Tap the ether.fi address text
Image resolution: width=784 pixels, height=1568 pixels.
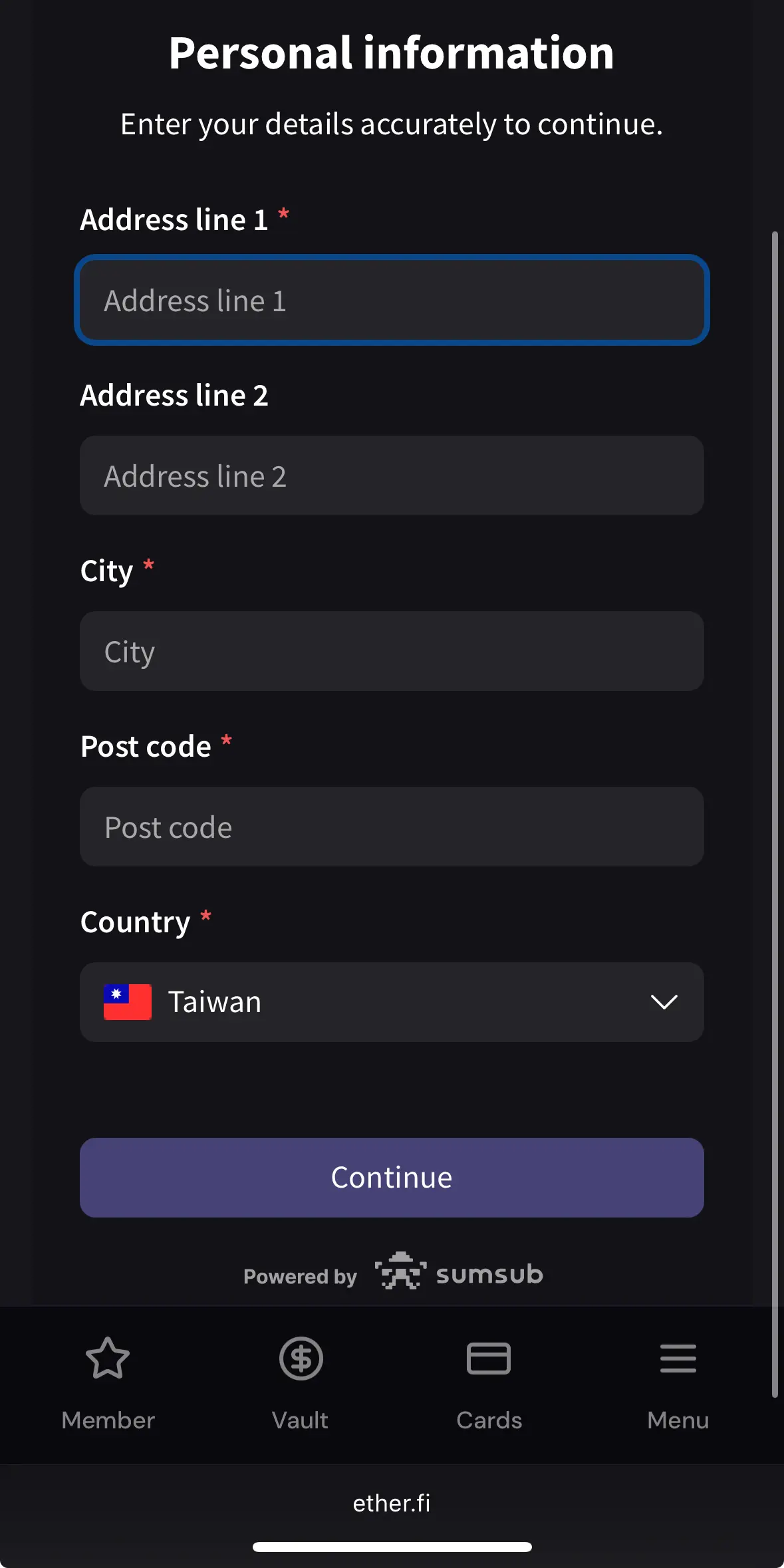[392, 1503]
